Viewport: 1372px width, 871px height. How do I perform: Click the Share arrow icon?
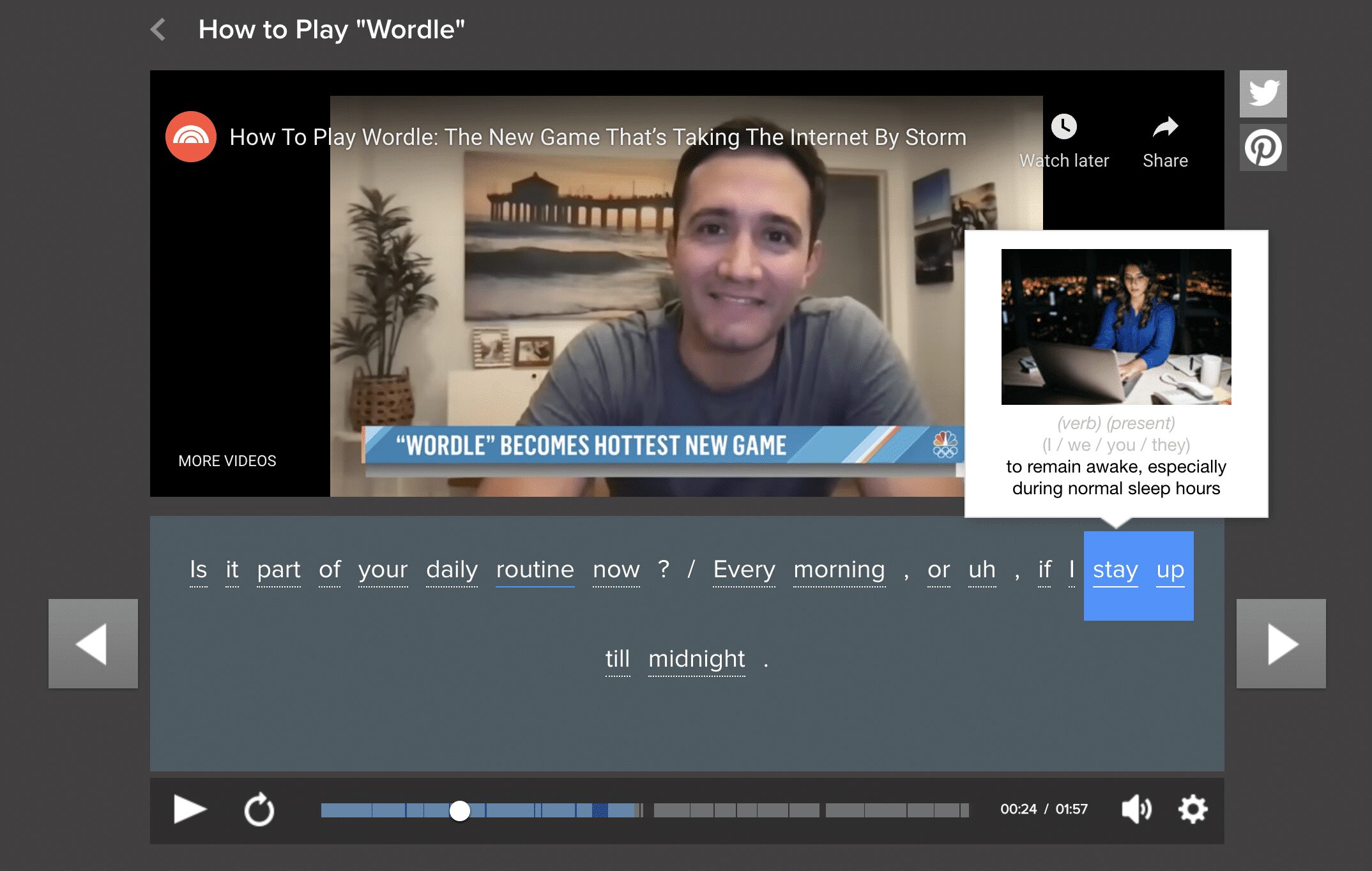(1163, 128)
